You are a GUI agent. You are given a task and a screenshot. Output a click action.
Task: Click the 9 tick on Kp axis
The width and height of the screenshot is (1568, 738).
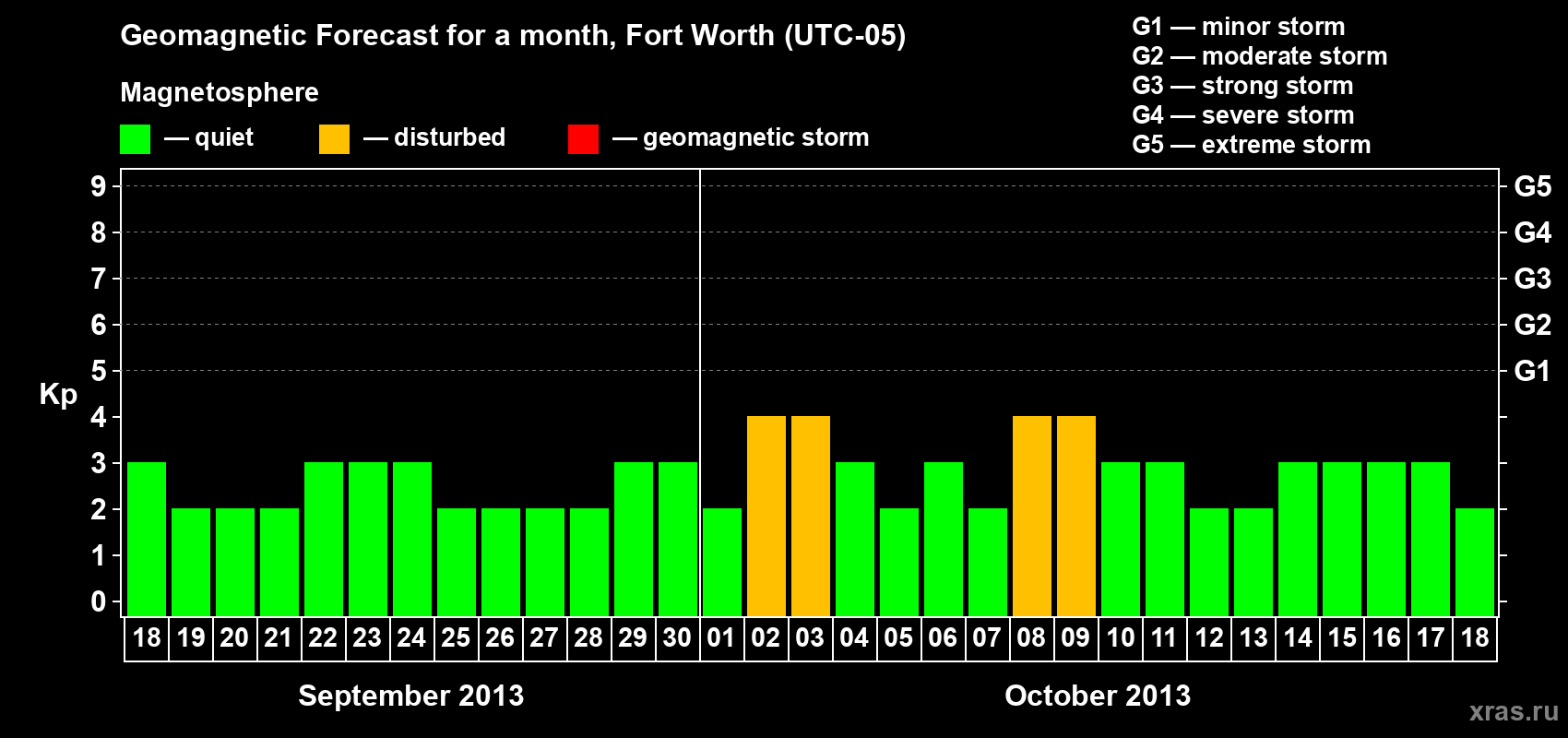coord(99,186)
